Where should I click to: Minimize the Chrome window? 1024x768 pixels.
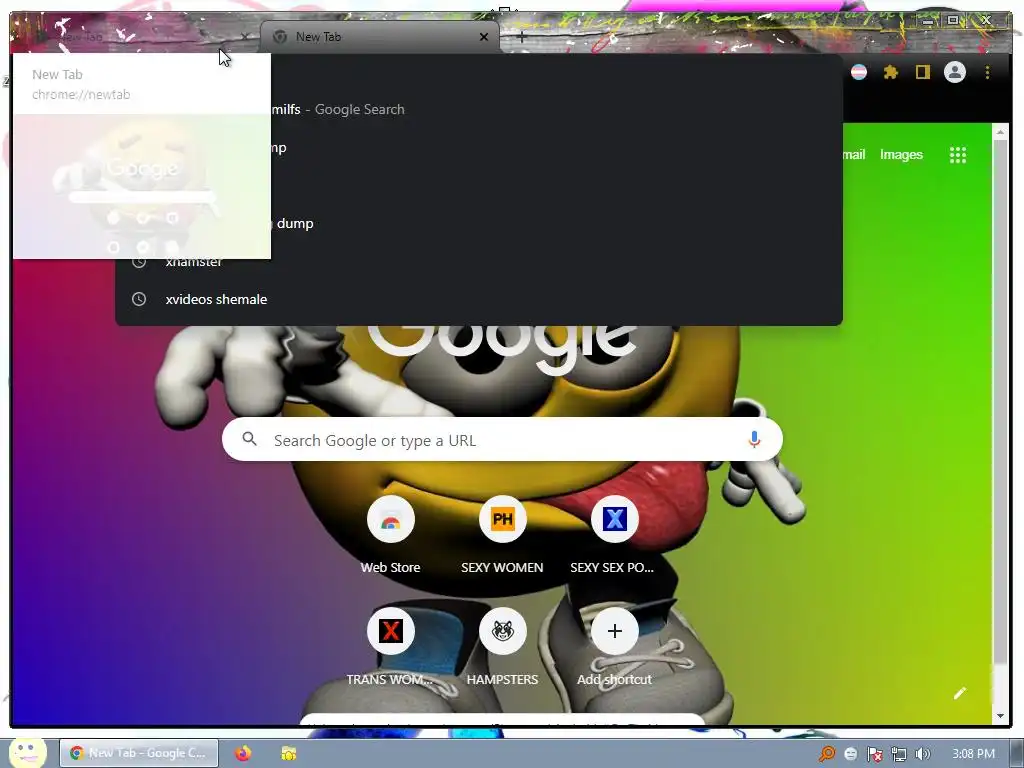928,21
